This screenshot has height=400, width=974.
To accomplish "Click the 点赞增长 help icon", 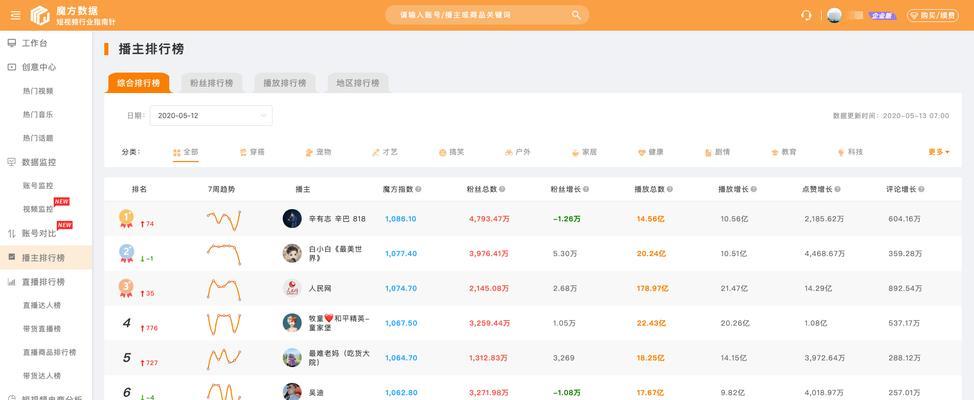I will point(837,189).
